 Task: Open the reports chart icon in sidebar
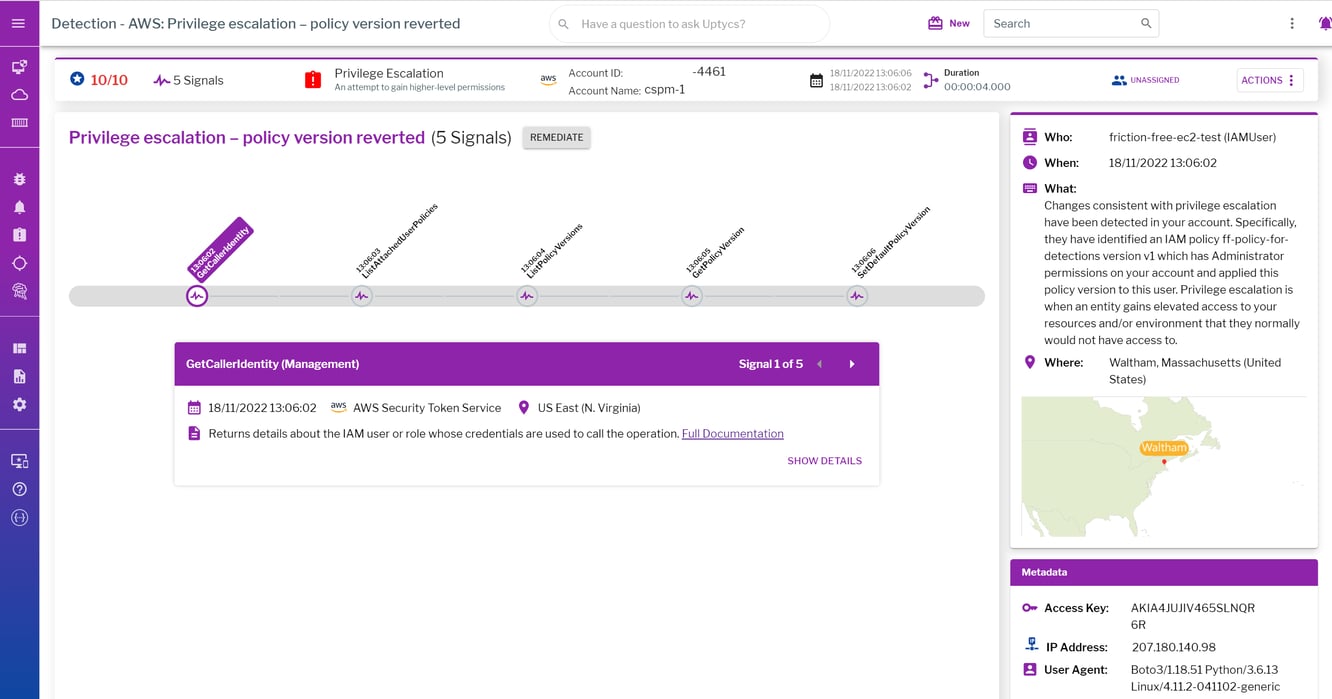[x=19, y=376]
